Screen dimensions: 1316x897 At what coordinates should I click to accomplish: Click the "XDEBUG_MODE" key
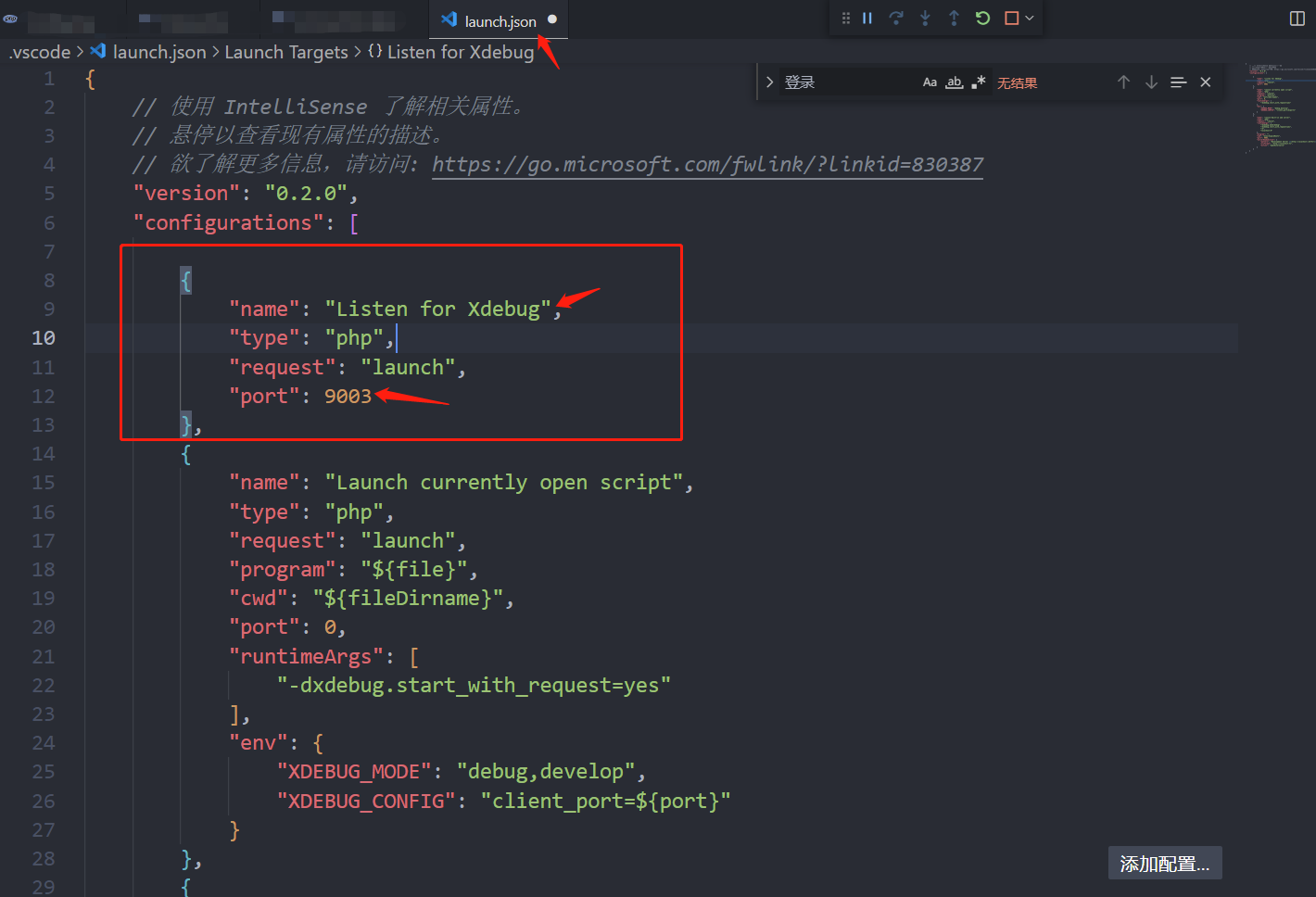[354, 771]
